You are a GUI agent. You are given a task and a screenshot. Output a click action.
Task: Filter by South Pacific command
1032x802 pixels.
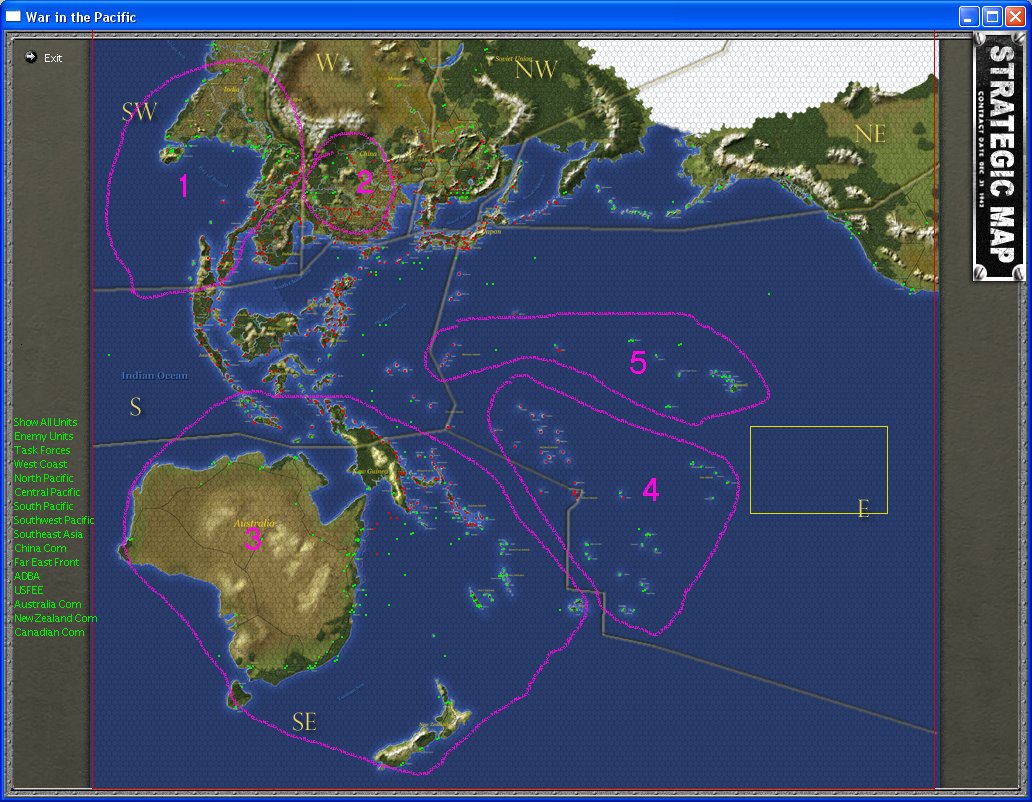43,506
